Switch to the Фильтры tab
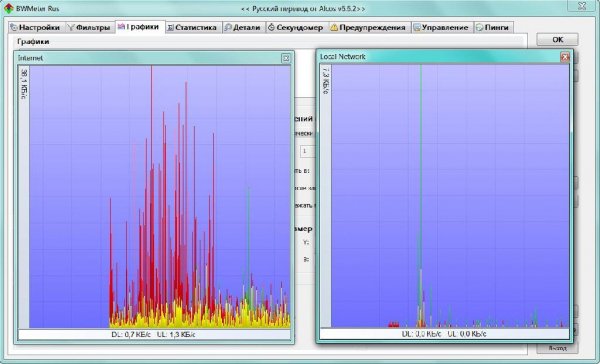This screenshot has width=600, height=364. click(89, 28)
